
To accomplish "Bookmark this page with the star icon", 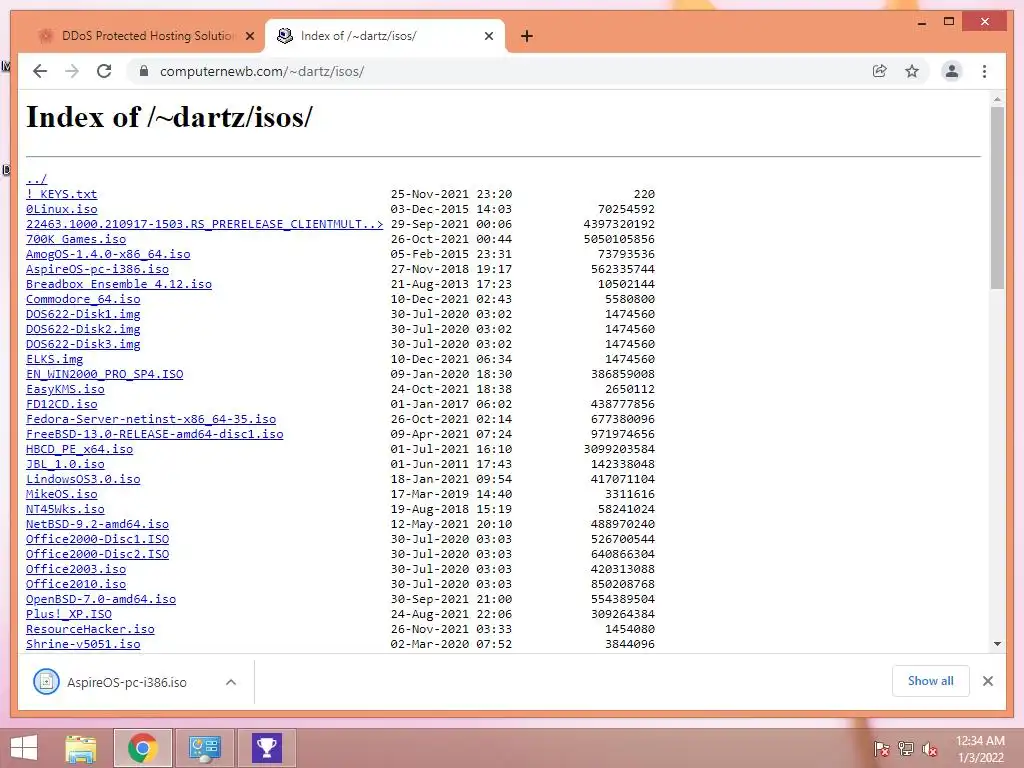I will 912,71.
